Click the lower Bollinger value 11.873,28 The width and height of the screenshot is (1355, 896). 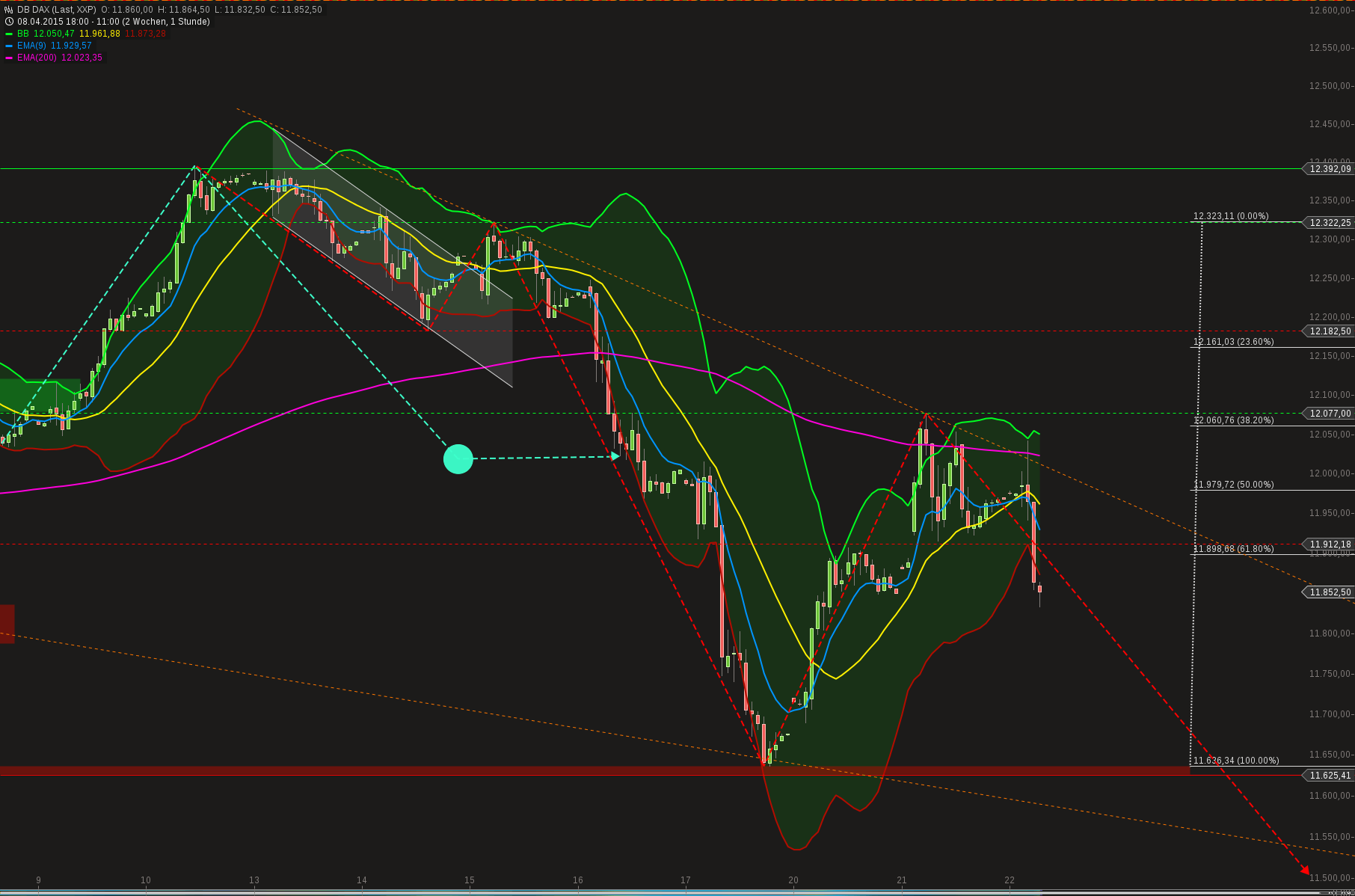click(146, 34)
